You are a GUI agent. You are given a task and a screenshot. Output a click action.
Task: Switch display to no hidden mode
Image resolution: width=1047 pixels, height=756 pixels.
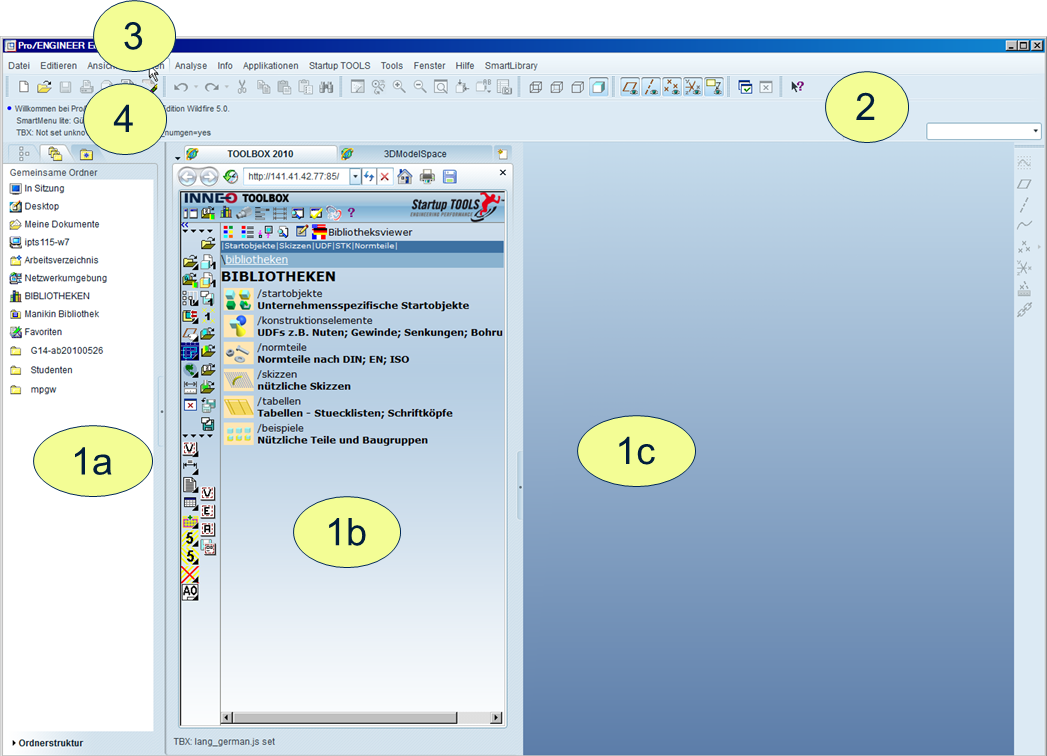pyautogui.click(x=578, y=87)
